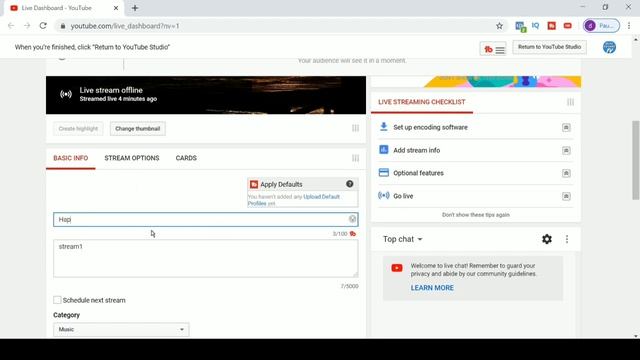This screenshot has width=640, height=360.
Task: Click the Live stream offline preview banner
Action: (206, 95)
